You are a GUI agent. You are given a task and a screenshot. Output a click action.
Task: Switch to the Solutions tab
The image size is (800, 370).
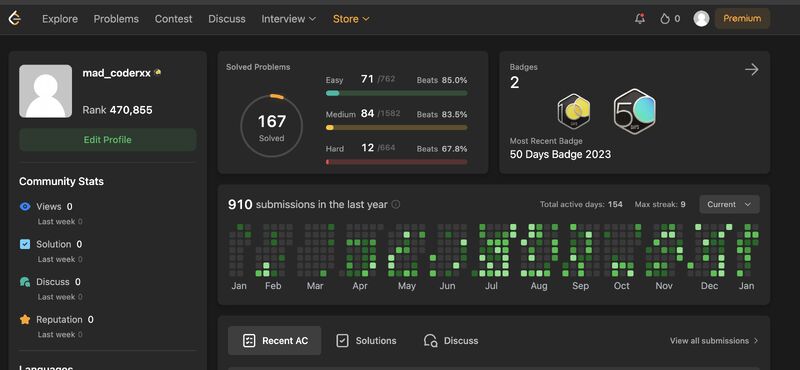pyautogui.click(x=366, y=340)
